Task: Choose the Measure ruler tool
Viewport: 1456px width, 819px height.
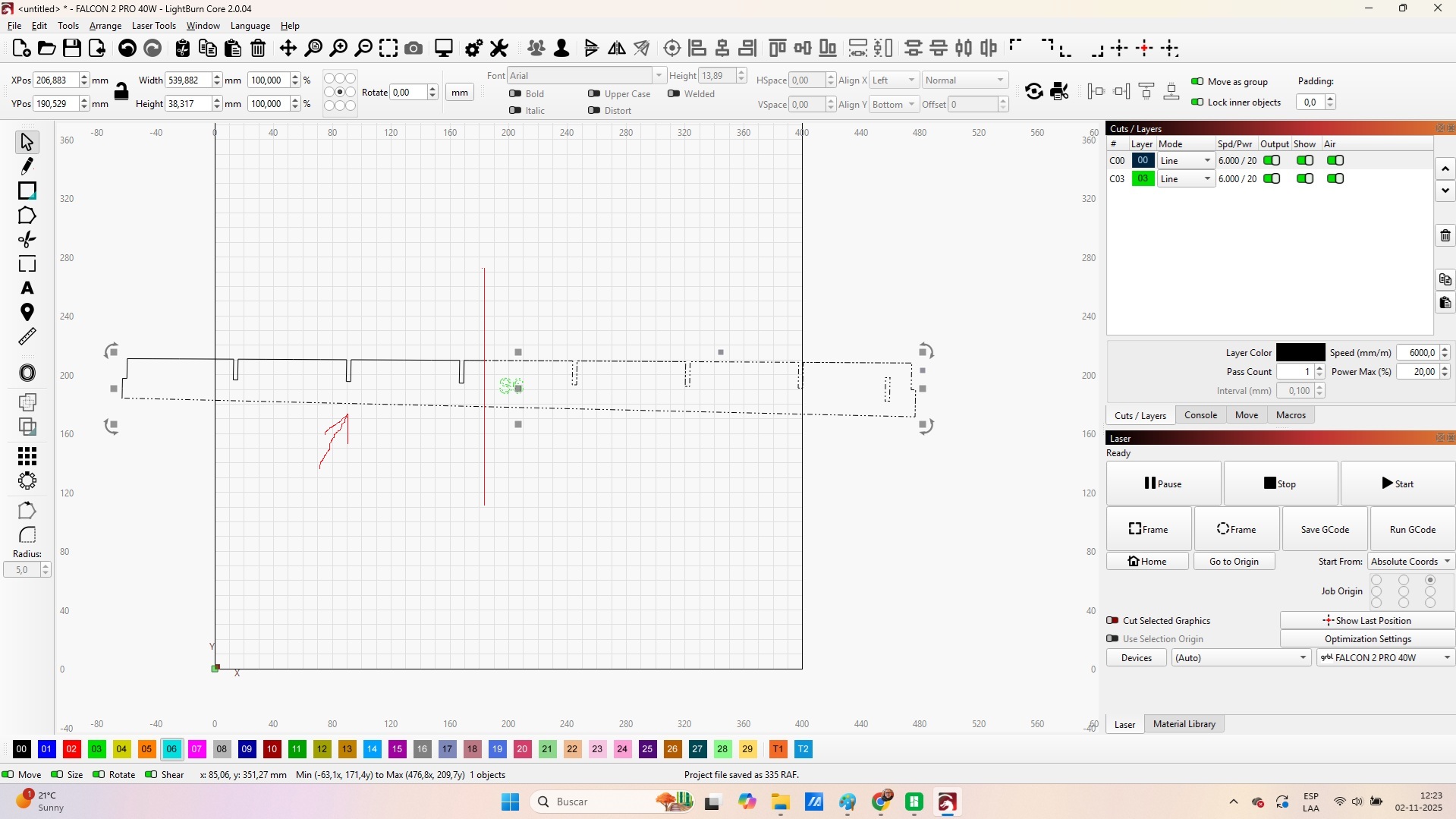Action: click(27, 336)
